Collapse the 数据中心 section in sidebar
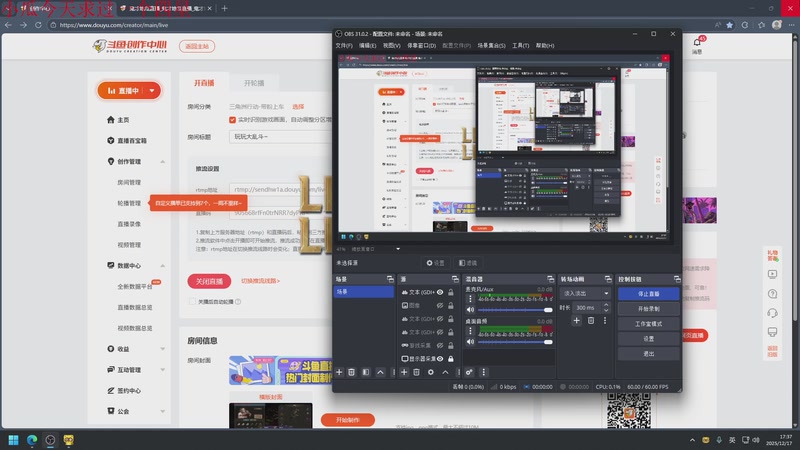 (x=163, y=266)
